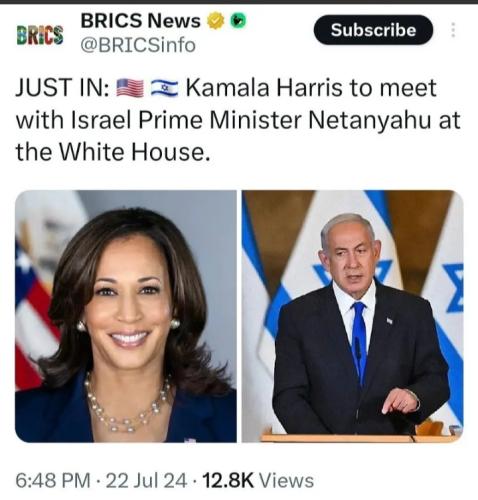This screenshot has height=500, width=478.
Task: Click the word 'Views' after the count
Action: pos(286,481)
